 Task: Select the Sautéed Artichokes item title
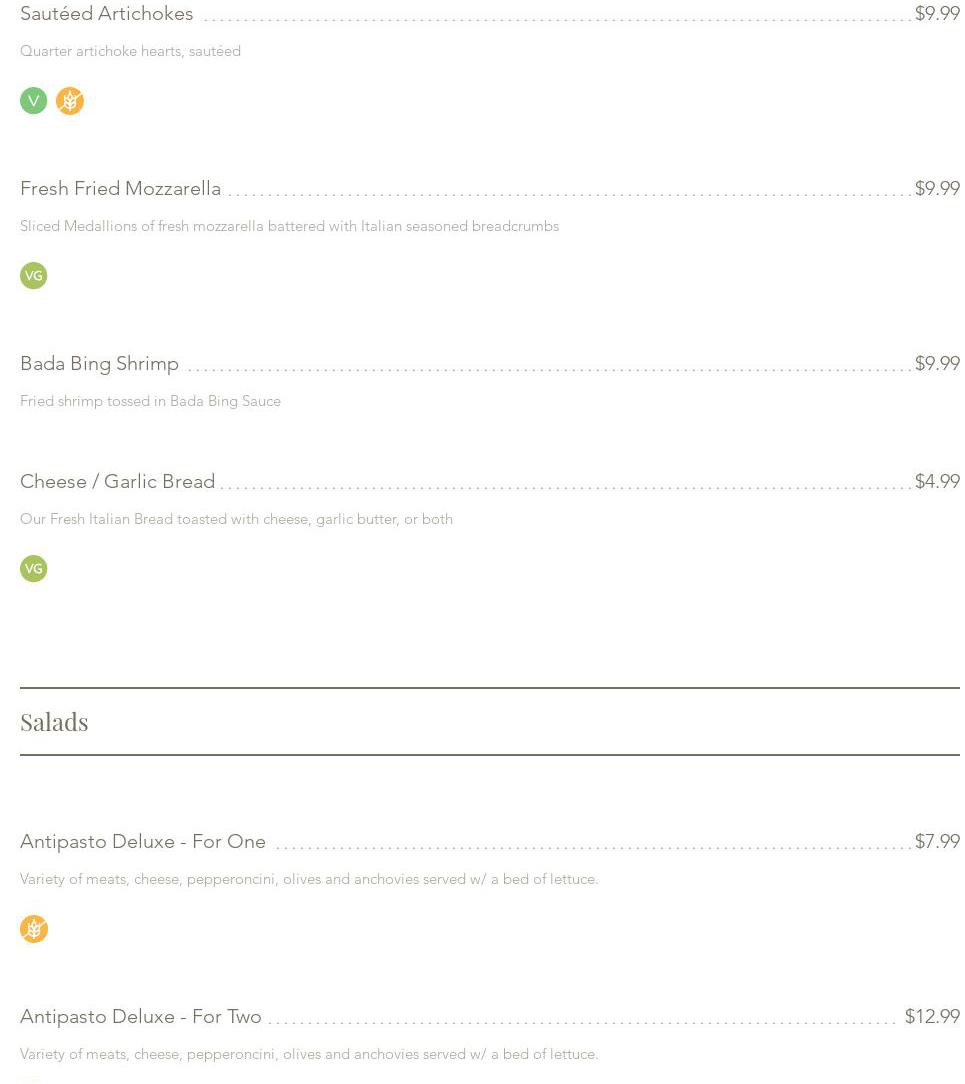[x=107, y=14]
